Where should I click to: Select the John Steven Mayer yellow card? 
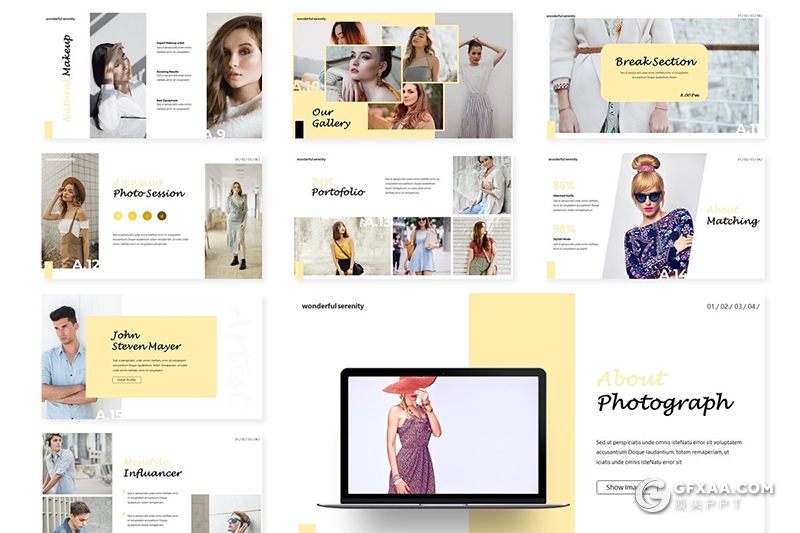pos(151,356)
